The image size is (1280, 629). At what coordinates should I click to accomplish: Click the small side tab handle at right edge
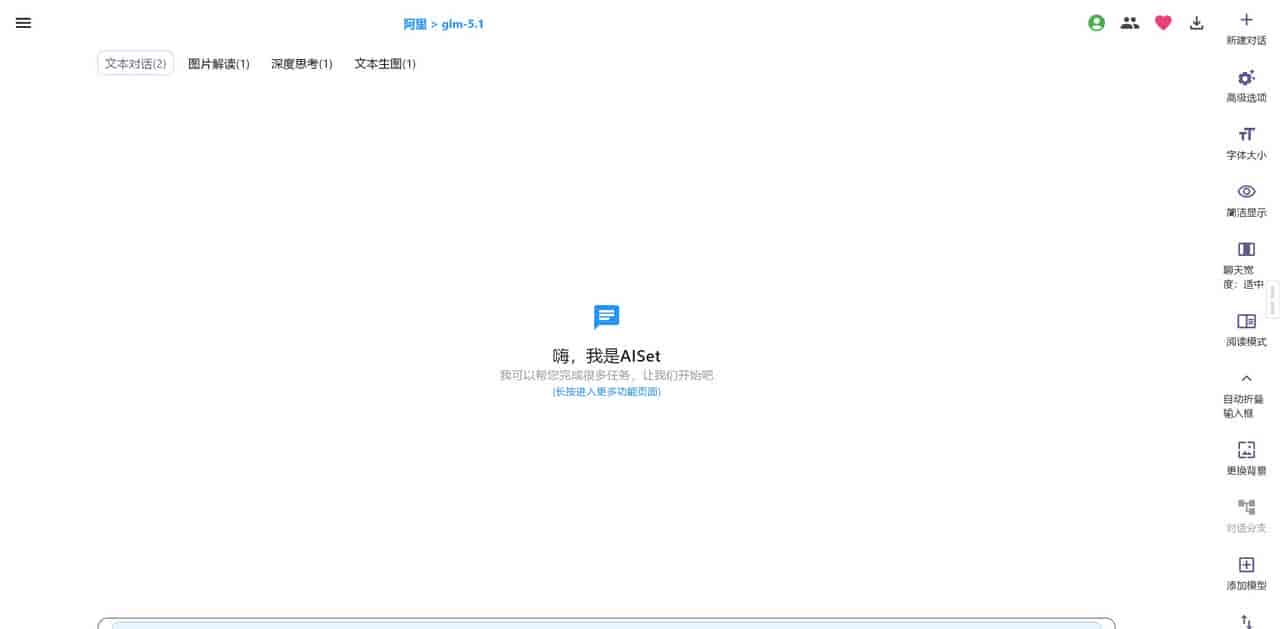coord(1274,299)
